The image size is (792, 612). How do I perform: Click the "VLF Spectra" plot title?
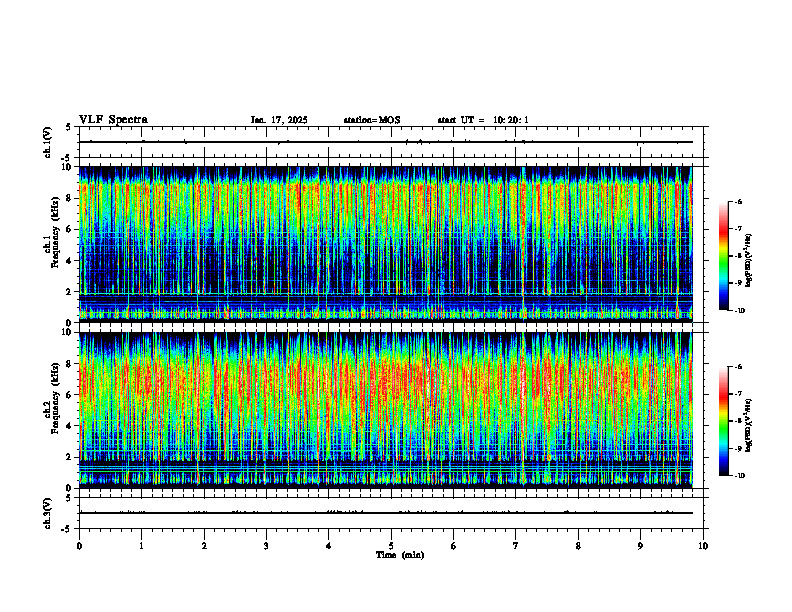tap(113, 120)
